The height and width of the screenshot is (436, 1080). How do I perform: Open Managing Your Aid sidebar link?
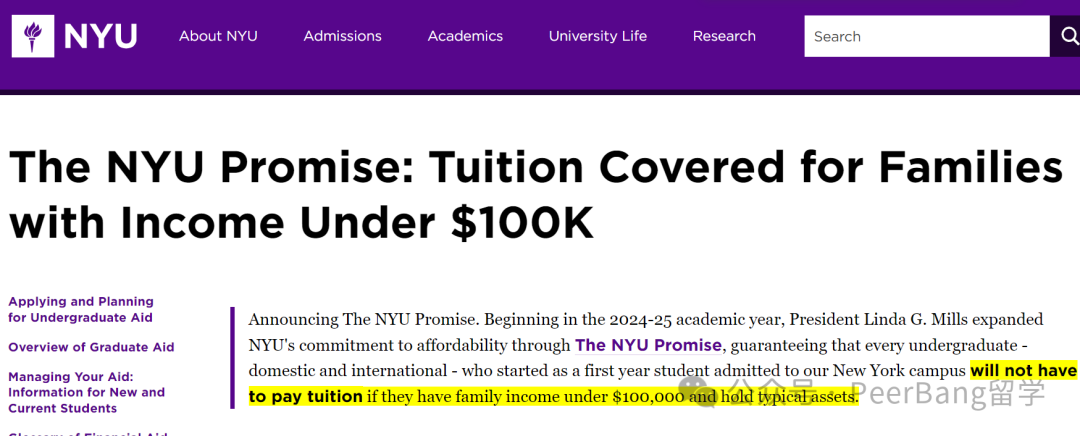[86, 393]
